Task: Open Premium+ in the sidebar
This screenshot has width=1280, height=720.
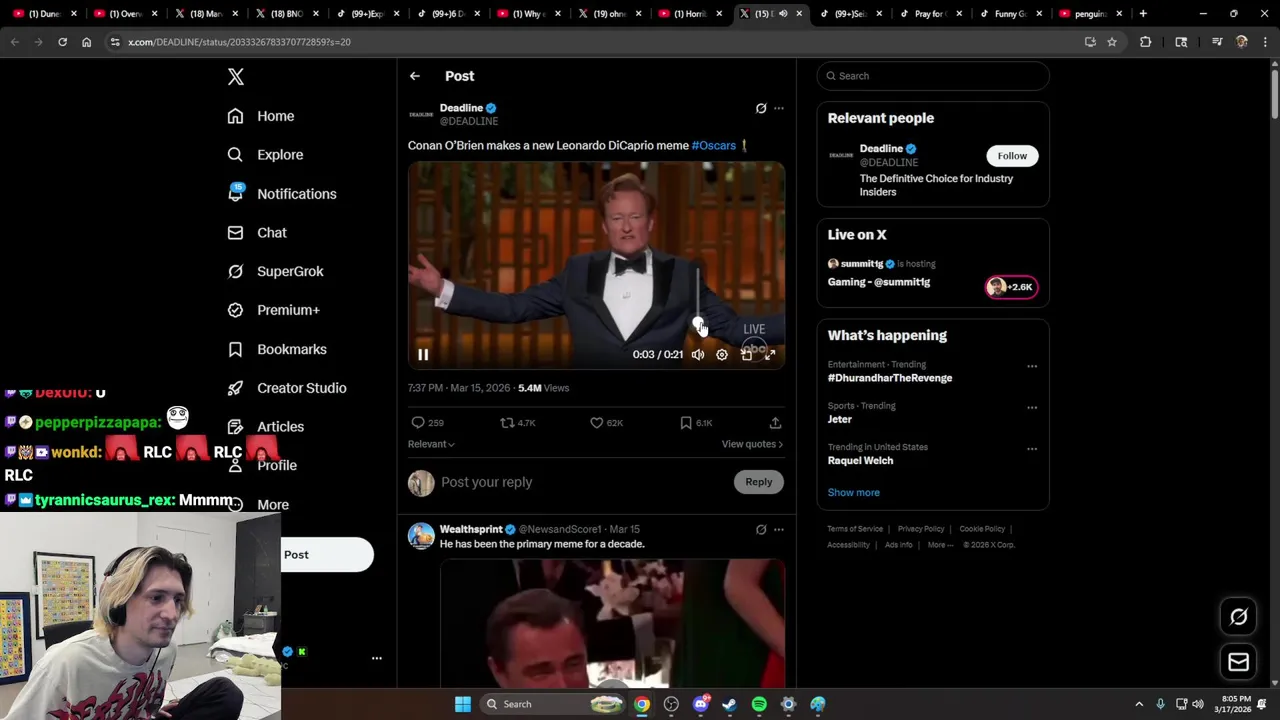Action: (x=274, y=310)
